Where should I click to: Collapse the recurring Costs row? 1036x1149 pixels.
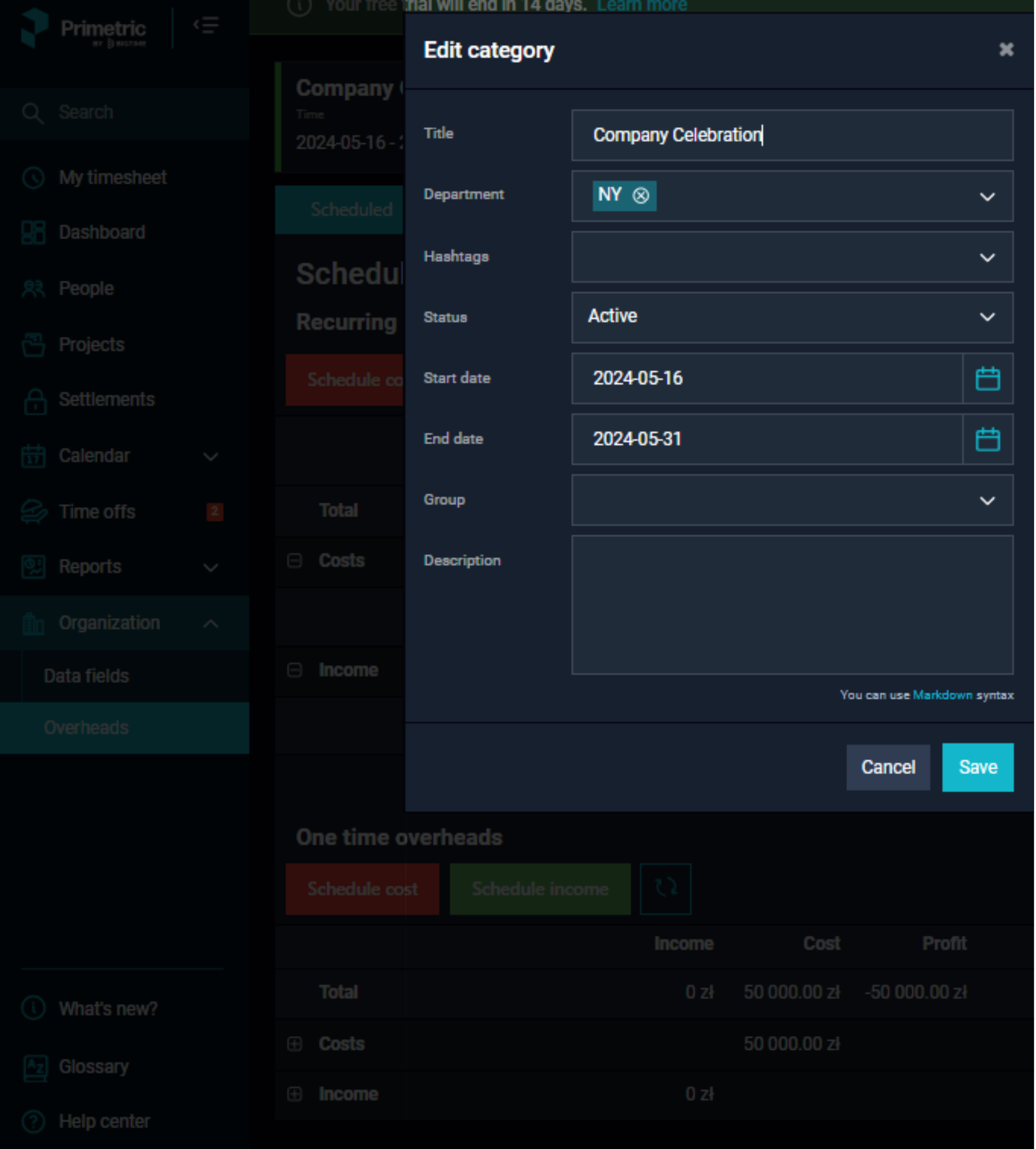[x=295, y=560]
